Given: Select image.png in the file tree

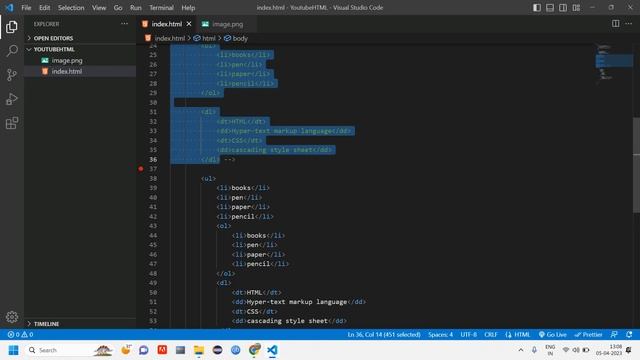Looking at the screenshot, I should click(x=80, y=60).
